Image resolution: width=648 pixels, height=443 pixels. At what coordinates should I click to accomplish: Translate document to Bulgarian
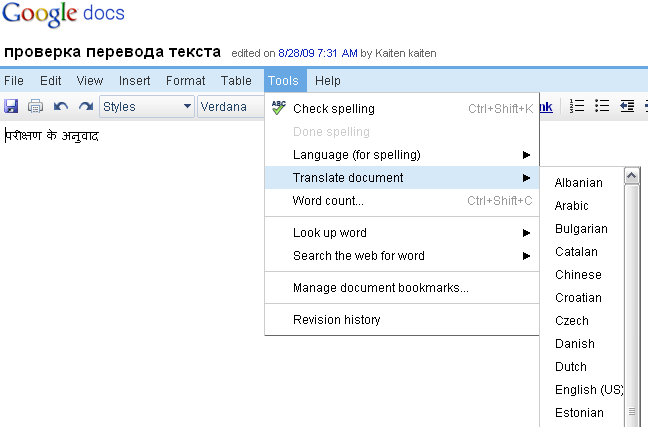(x=581, y=229)
